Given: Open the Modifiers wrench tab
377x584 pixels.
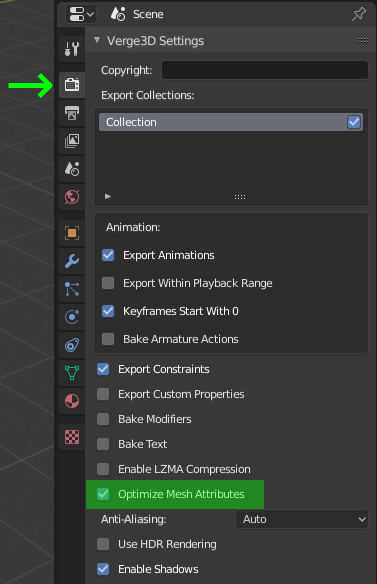Looking at the screenshot, I should point(72,261).
